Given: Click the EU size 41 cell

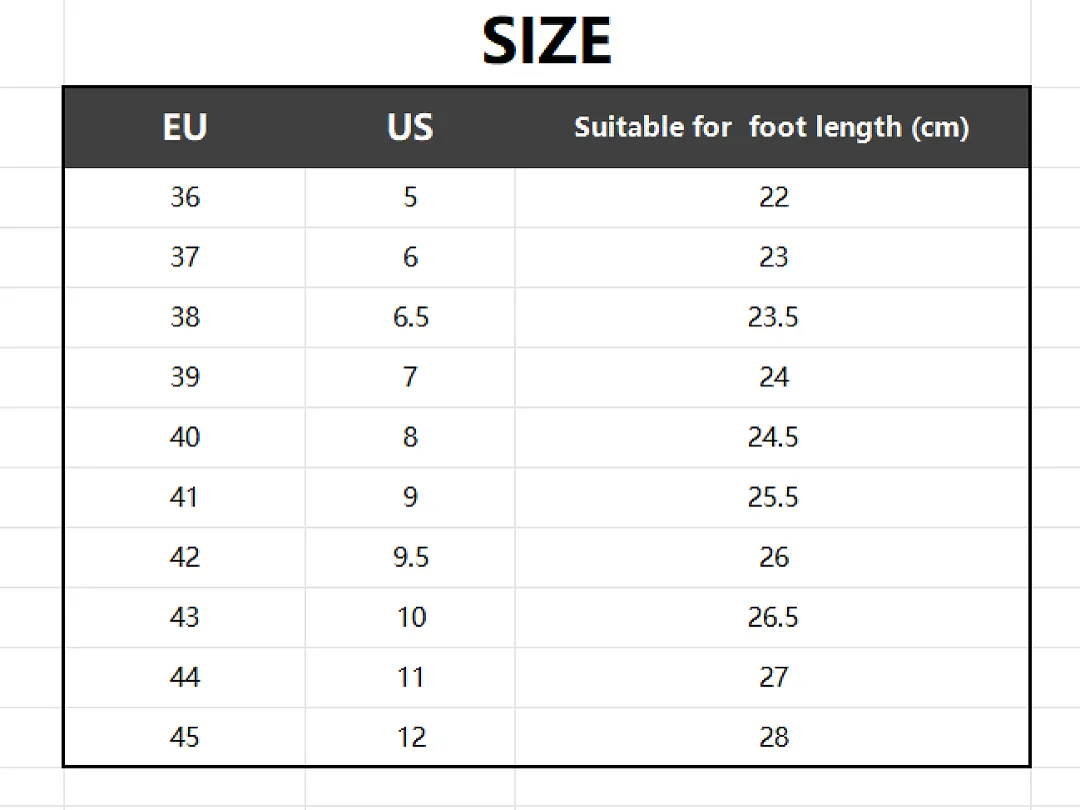Looking at the screenshot, I should pyautogui.click(x=185, y=497).
